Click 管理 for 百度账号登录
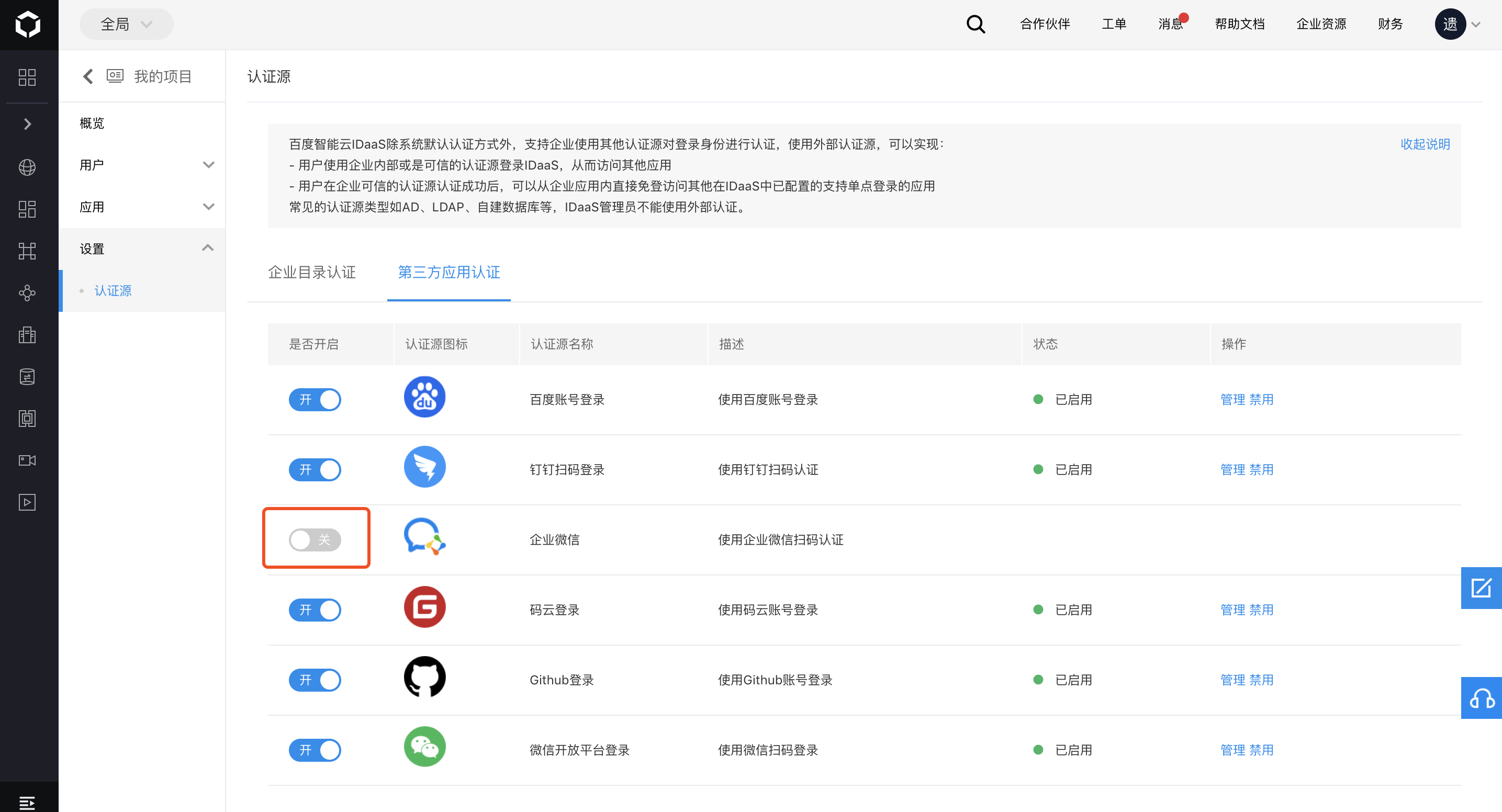This screenshot has width=1502, height=812. (1232, 400)
